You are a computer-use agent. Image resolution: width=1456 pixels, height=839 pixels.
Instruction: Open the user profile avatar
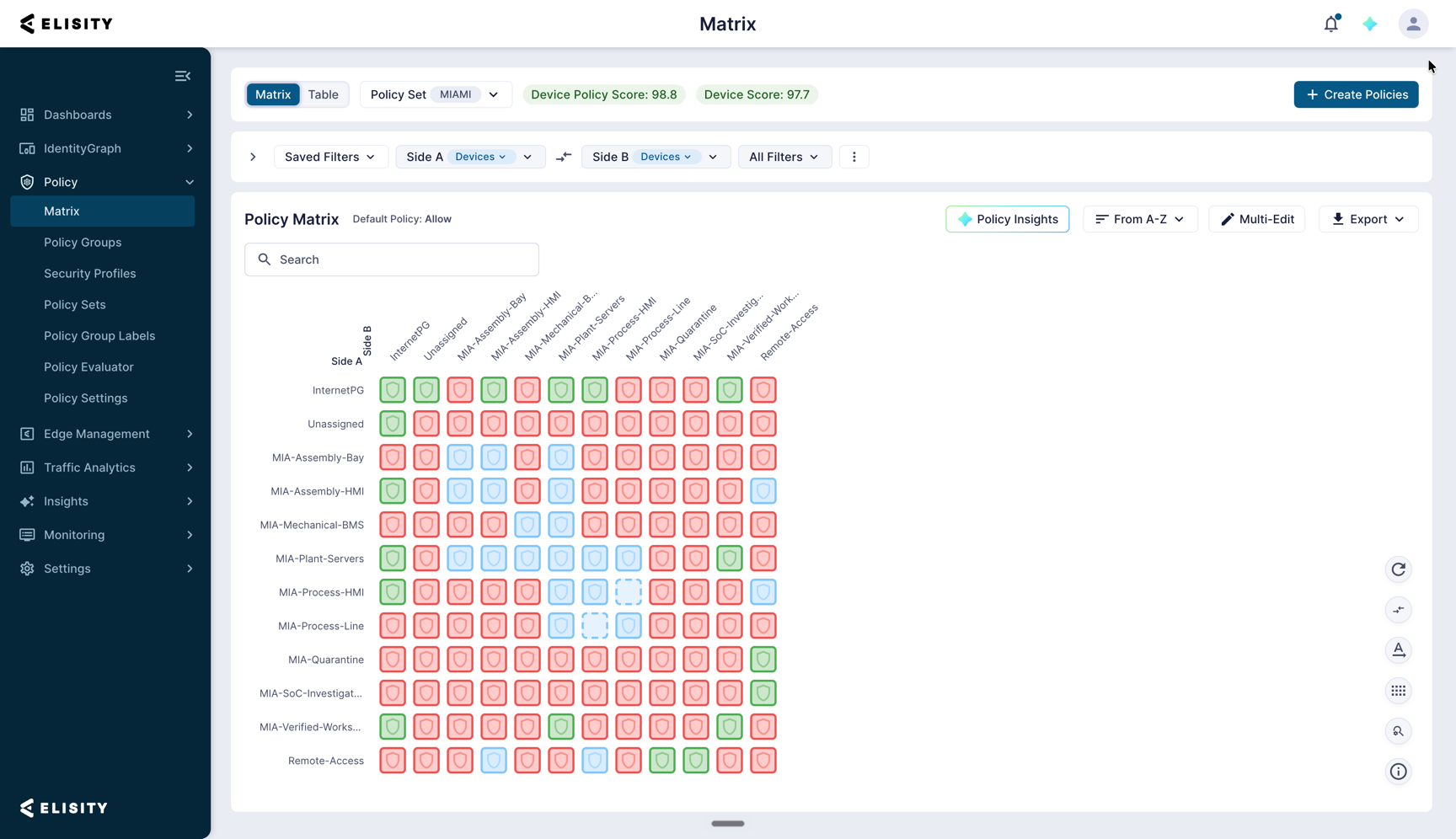pos(1413,24)
